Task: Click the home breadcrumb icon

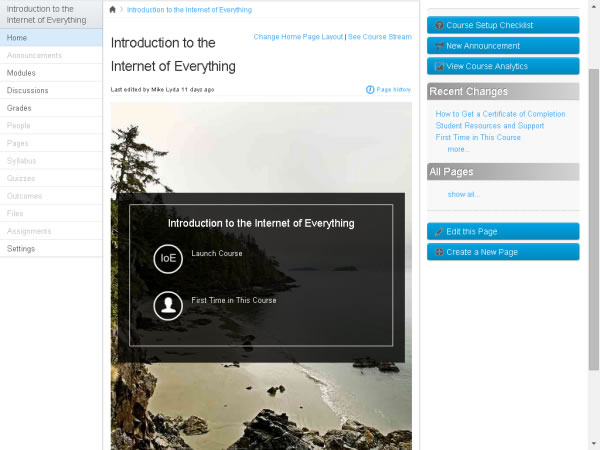Action: click(x=113, y=10)
